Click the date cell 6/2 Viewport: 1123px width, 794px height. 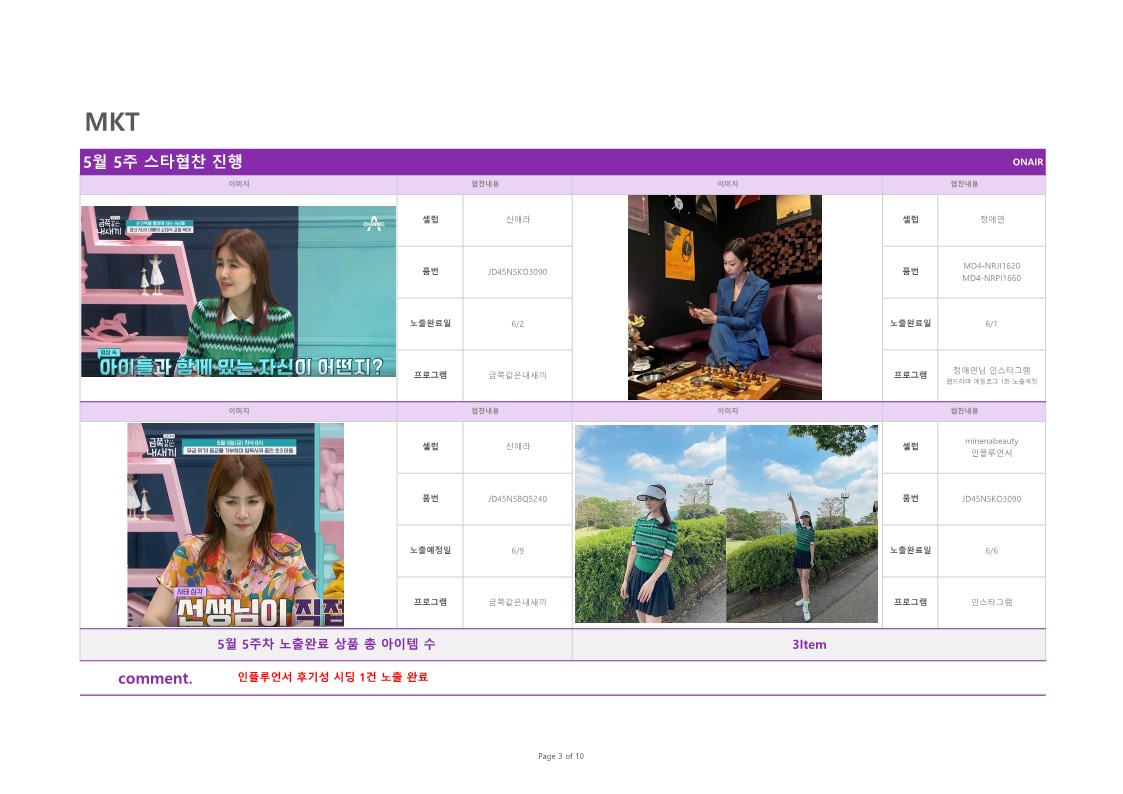click(518, 324)
